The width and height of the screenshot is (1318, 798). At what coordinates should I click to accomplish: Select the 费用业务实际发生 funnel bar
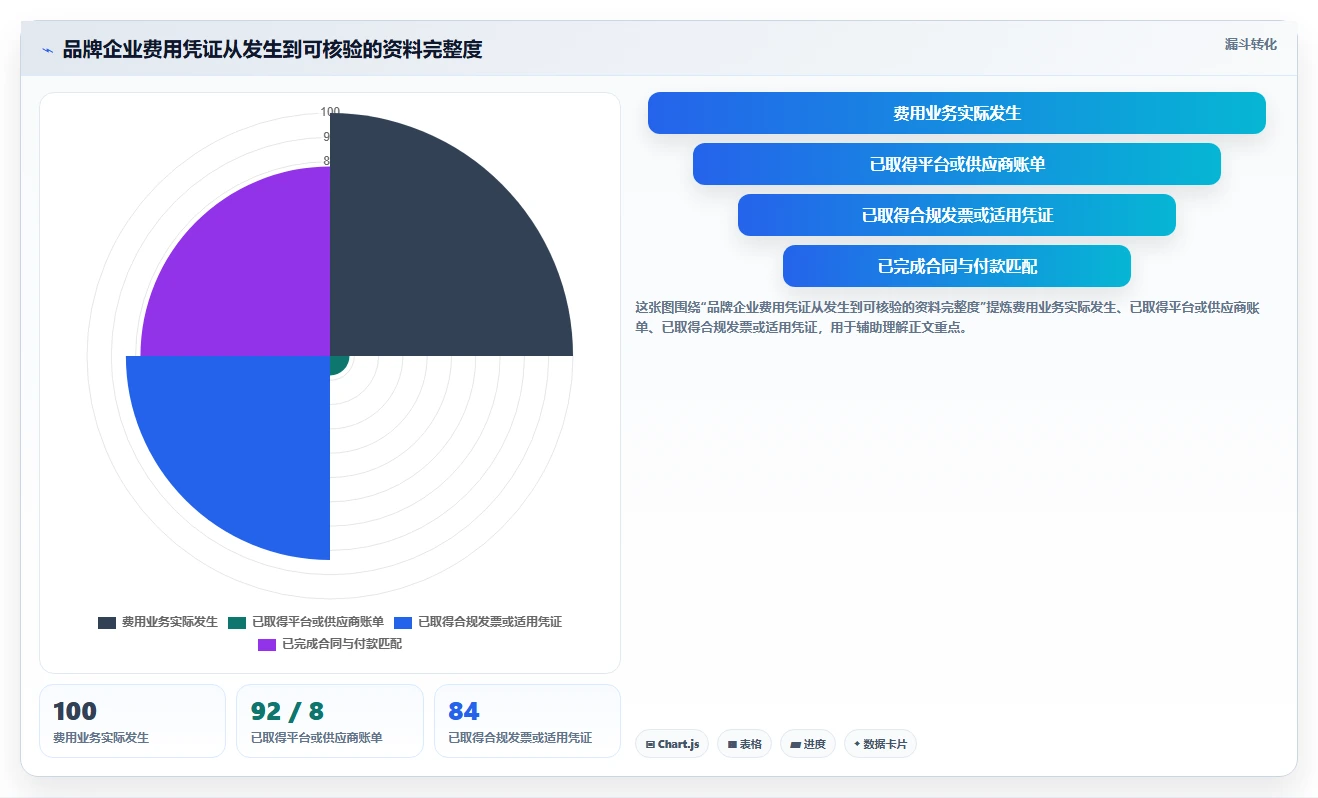click(x=957, y=113)
